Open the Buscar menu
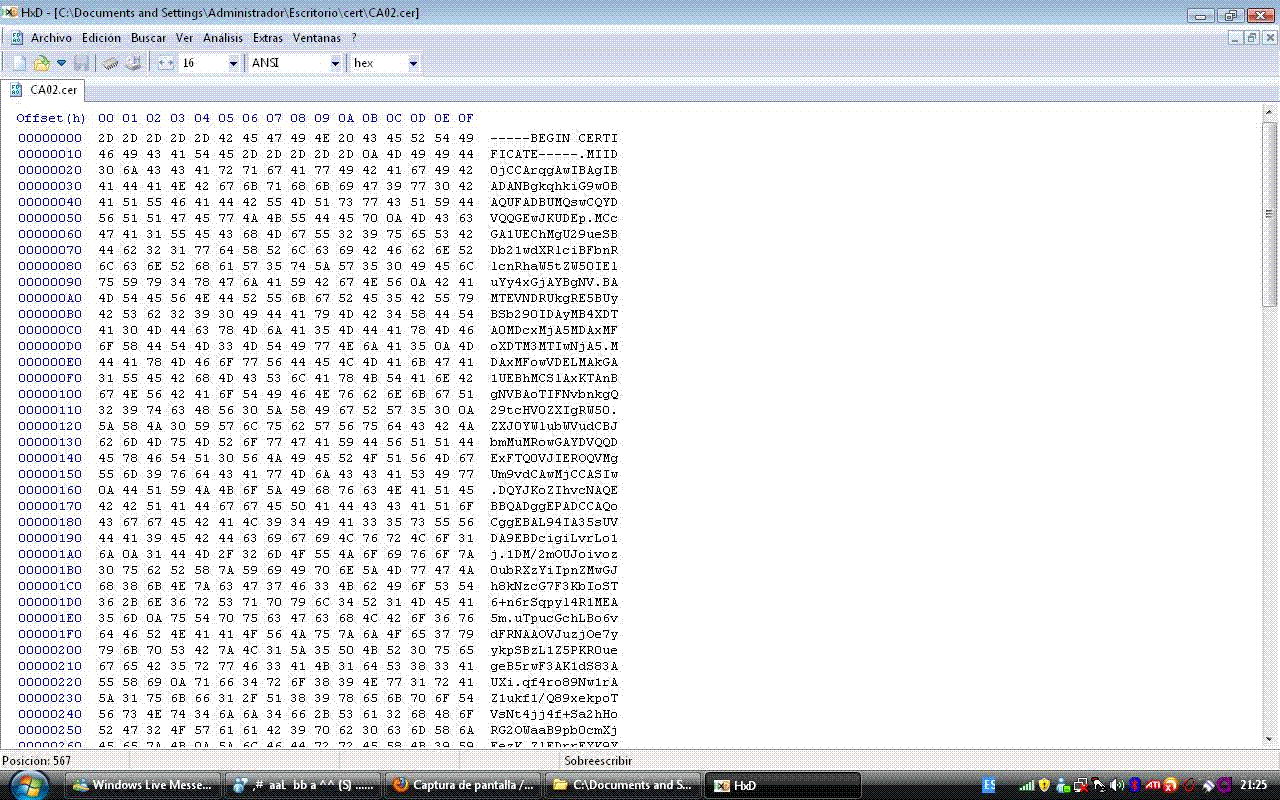This screenshot has width=1280, height=800. 148,38
